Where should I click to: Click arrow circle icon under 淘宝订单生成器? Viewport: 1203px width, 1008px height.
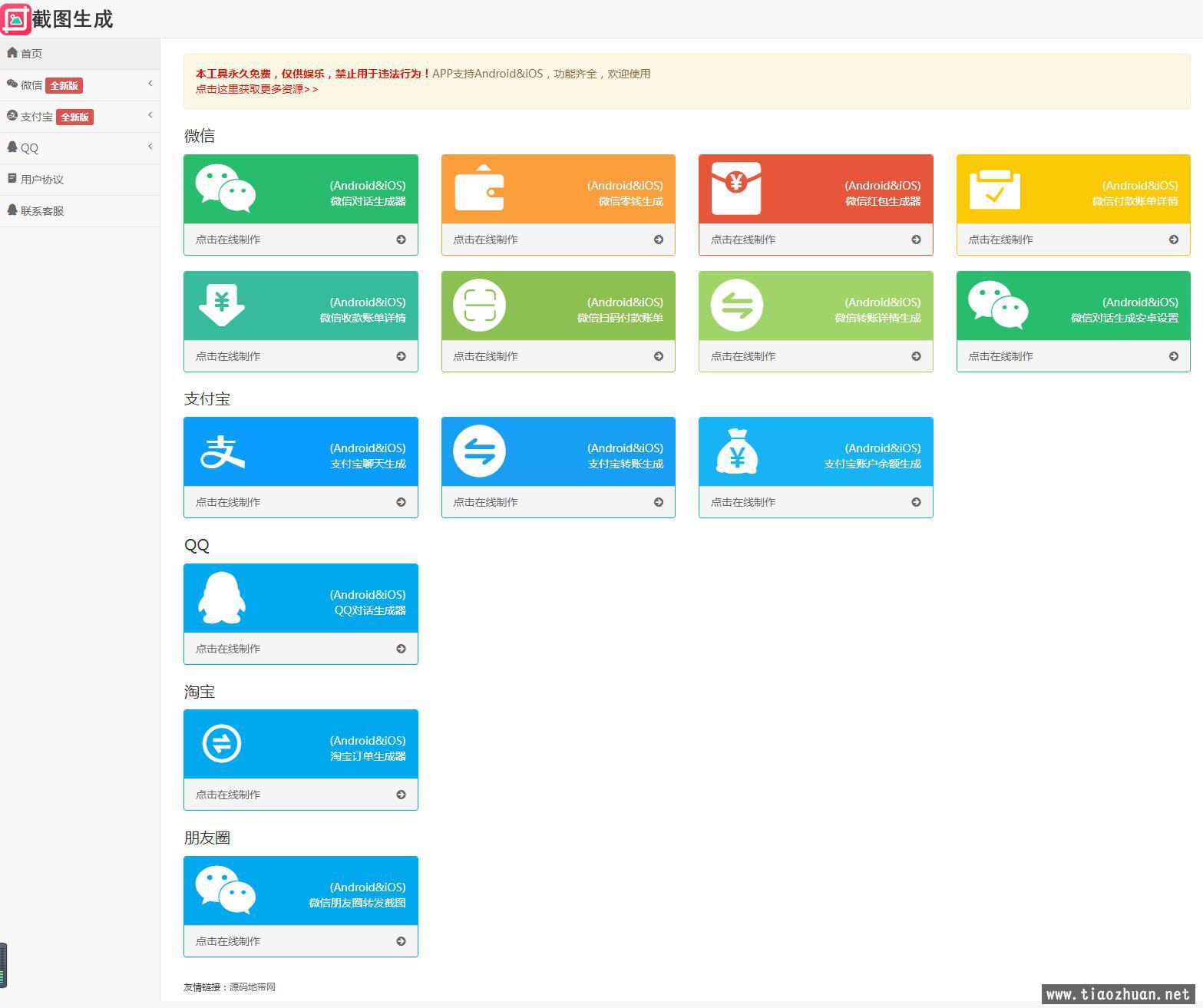click(401, 795)
